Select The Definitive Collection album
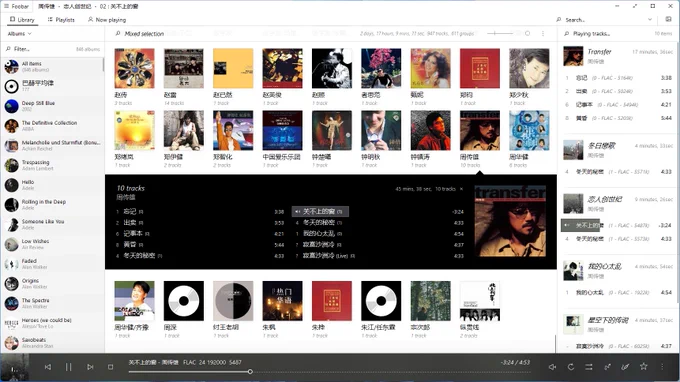This screenshot has width=680, height=382. 52,126
